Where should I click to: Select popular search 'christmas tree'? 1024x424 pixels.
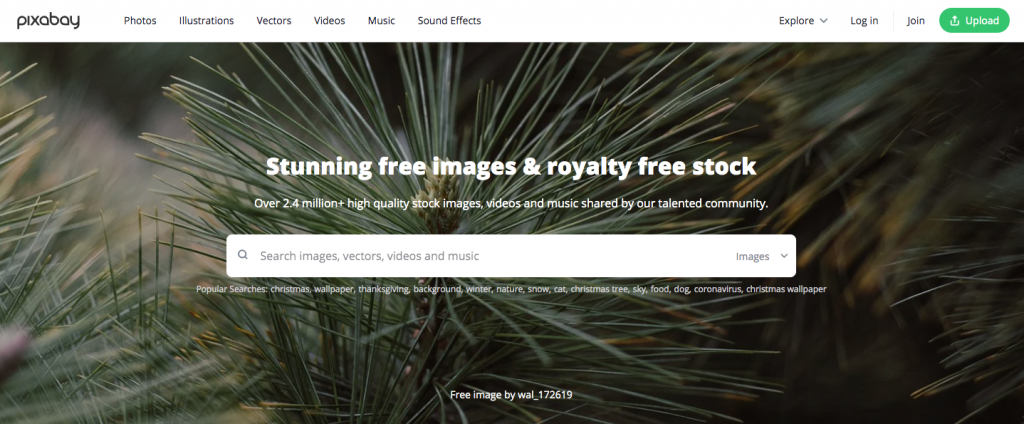click(x=599, y=289)
